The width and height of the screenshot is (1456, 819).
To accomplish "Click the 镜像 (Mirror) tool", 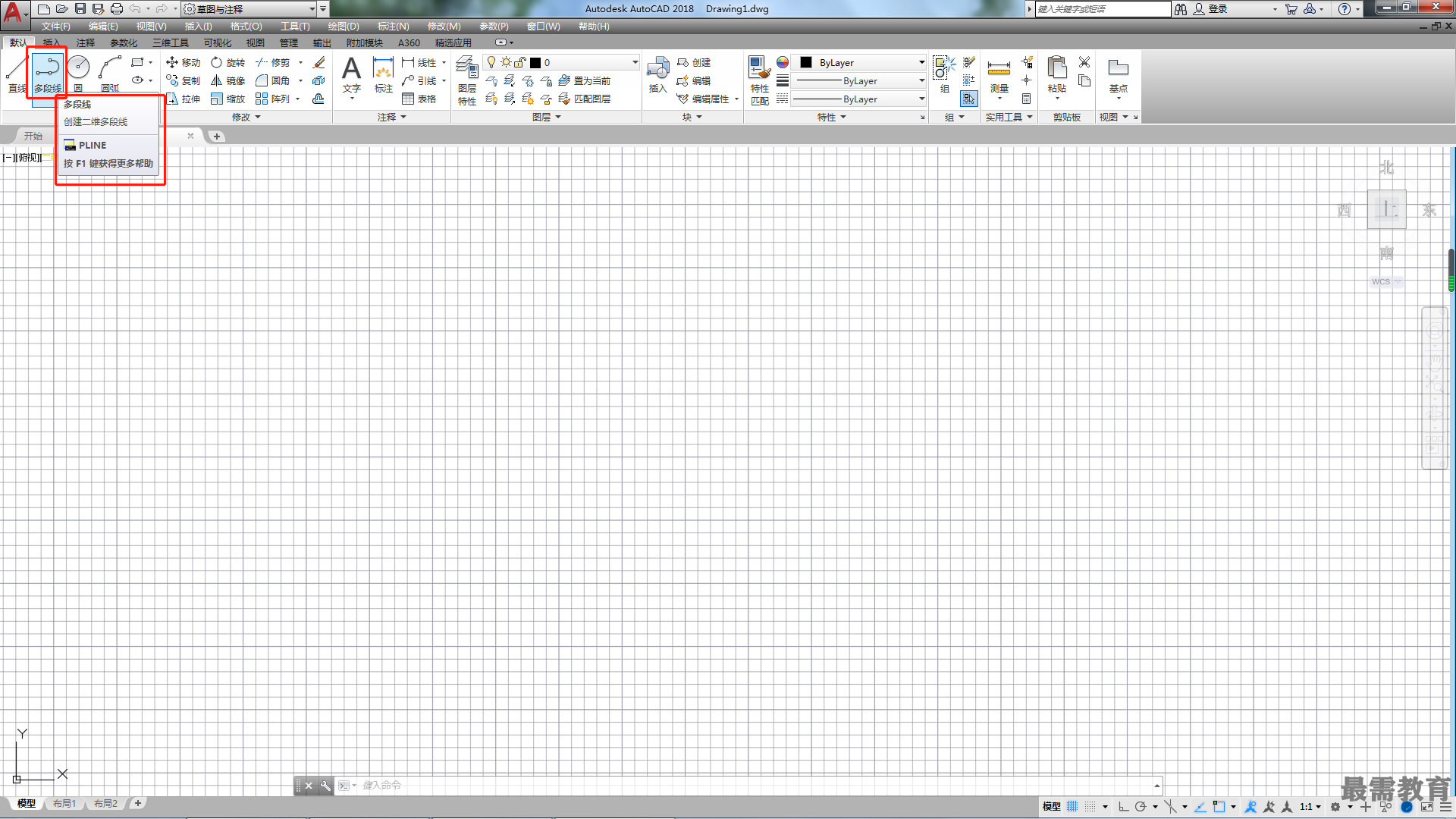I will click(227, 80).
